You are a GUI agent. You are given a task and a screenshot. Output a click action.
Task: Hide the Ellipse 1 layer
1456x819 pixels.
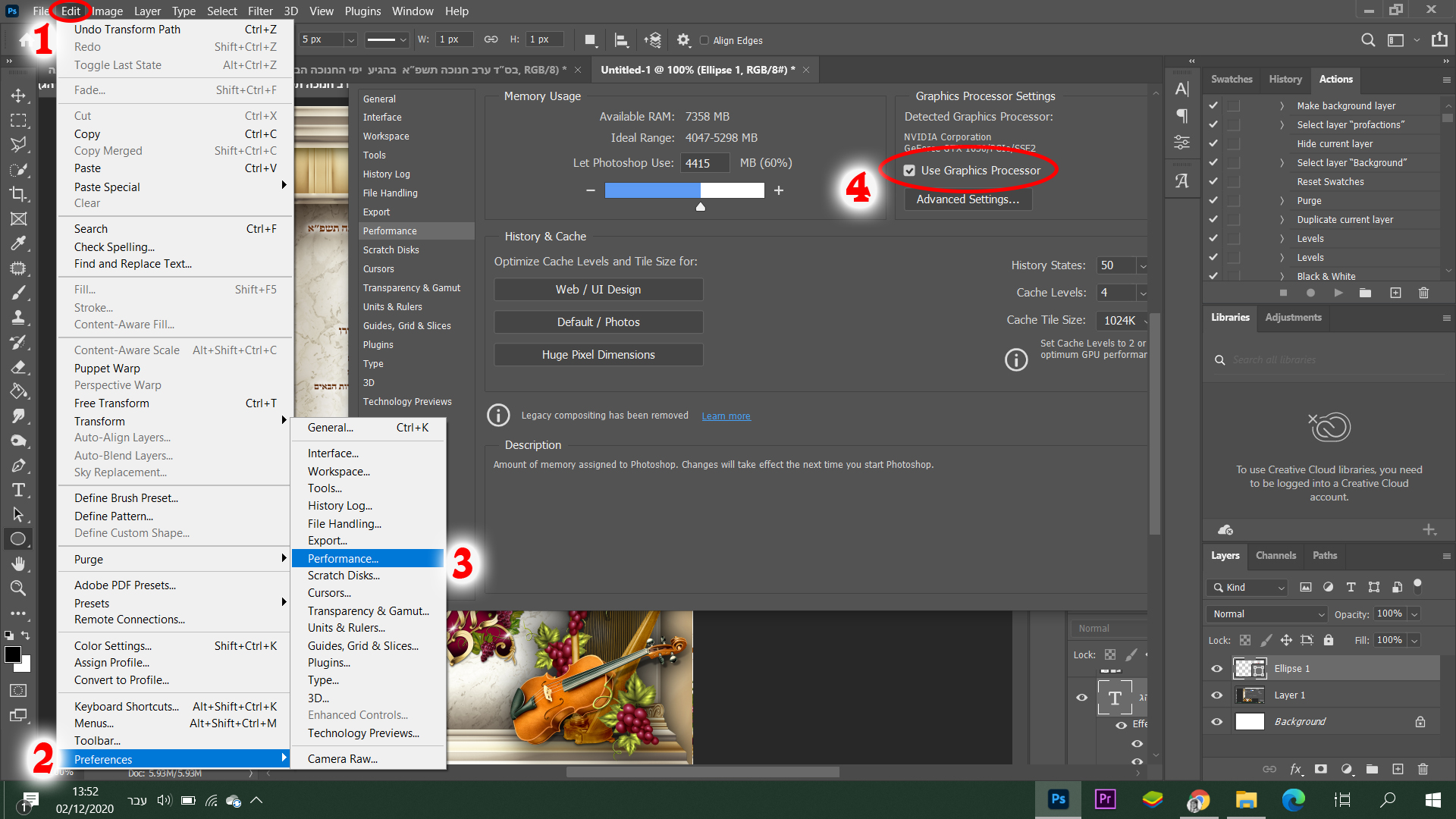(1216, 669)
